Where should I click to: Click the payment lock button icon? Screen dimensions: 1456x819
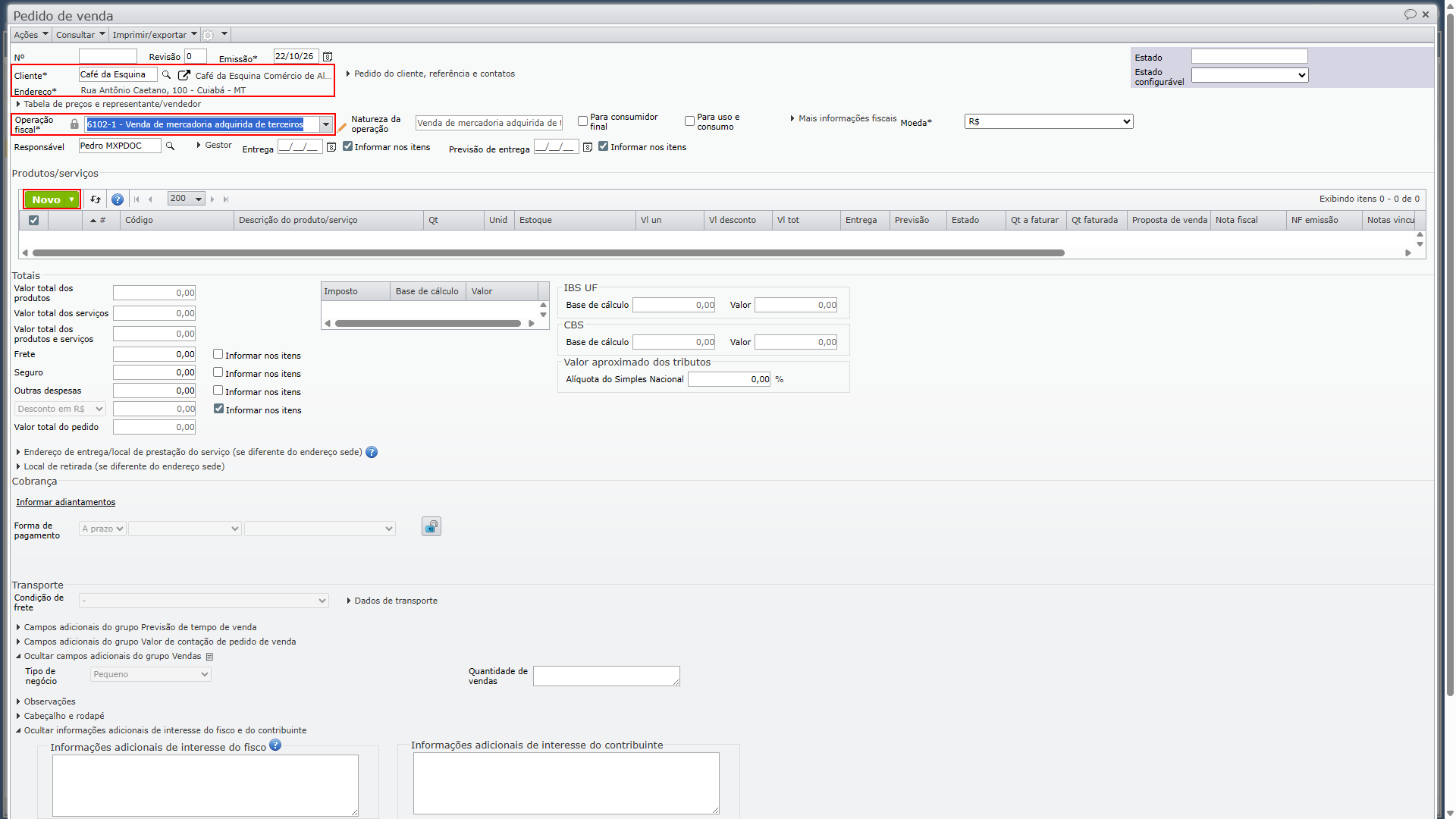click(431, 527)
